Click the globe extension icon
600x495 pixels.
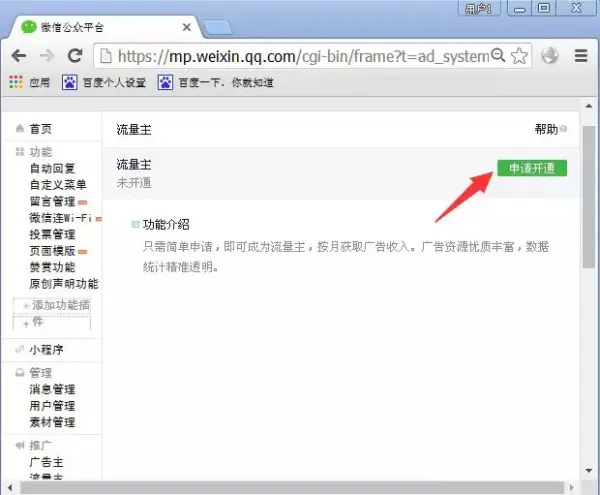(x=549, y=55)
